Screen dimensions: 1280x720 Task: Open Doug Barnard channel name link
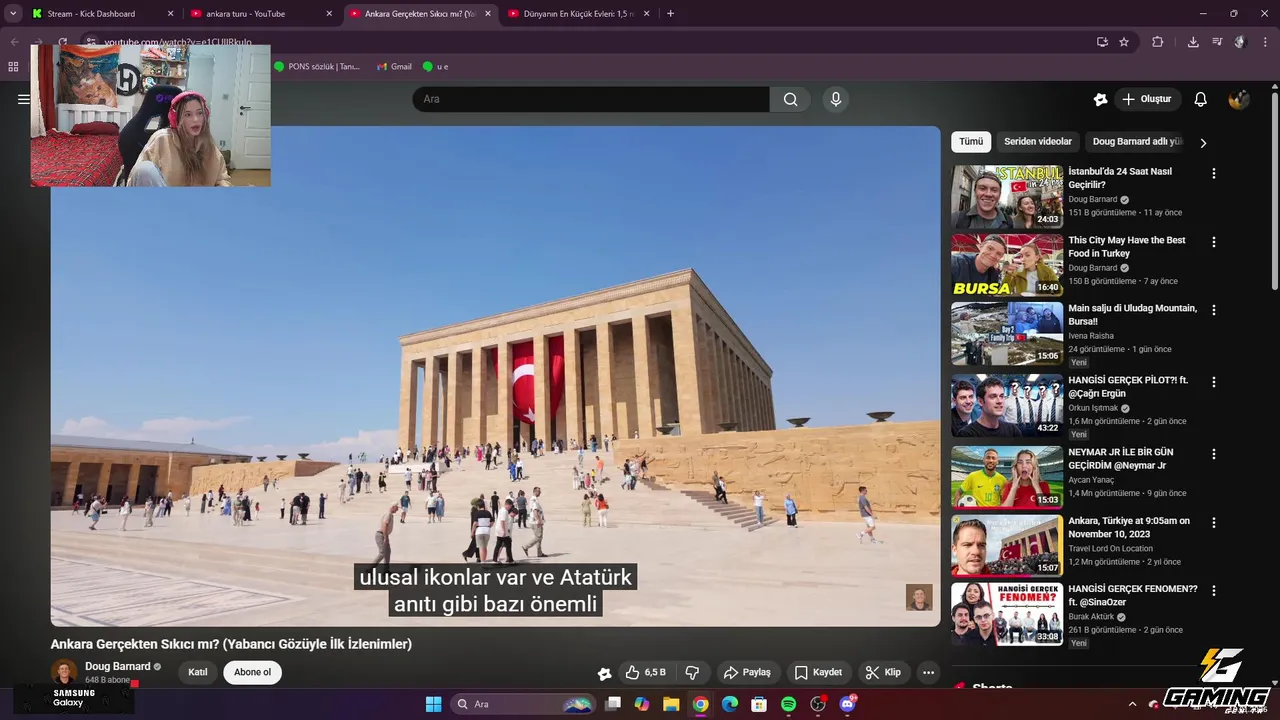pyautogui.click(x=117, y=667)
